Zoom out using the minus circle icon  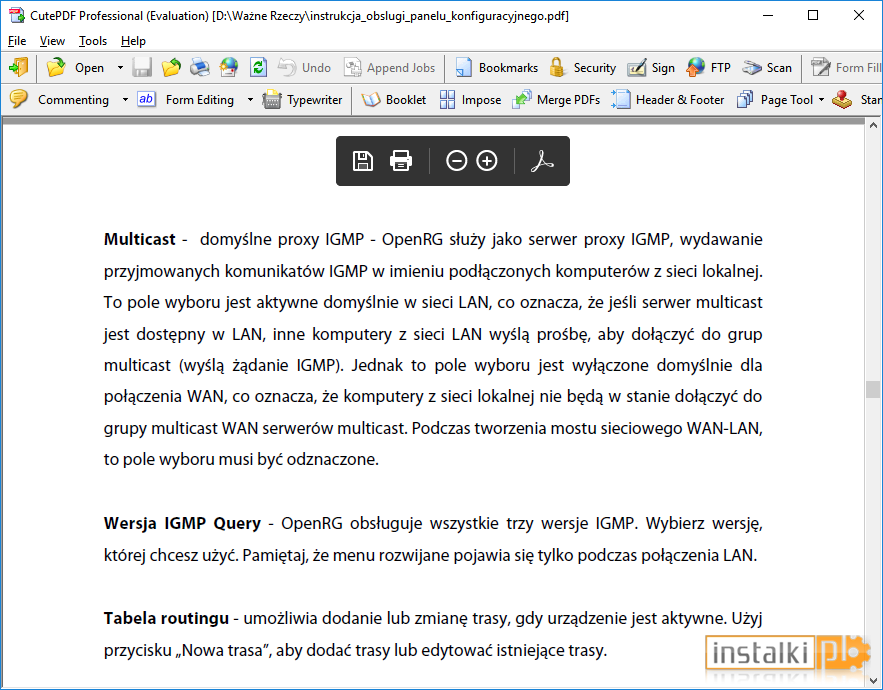(456, 161)
